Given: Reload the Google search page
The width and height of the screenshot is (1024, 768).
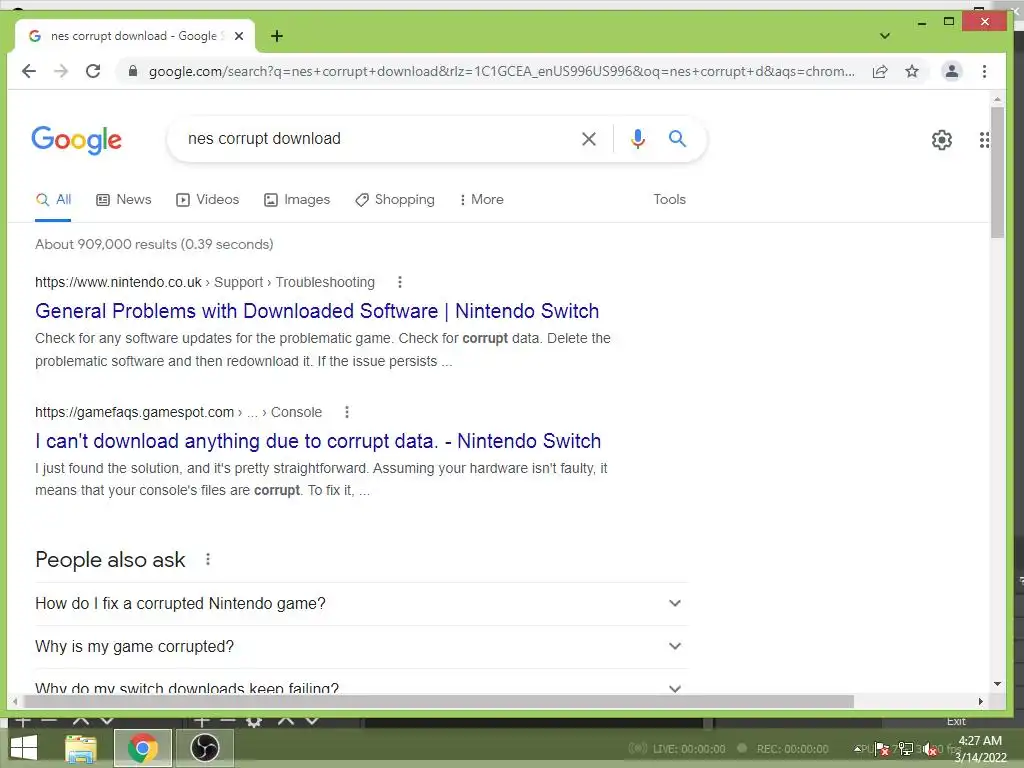Looking at the screenshot, I should point(93,71).
